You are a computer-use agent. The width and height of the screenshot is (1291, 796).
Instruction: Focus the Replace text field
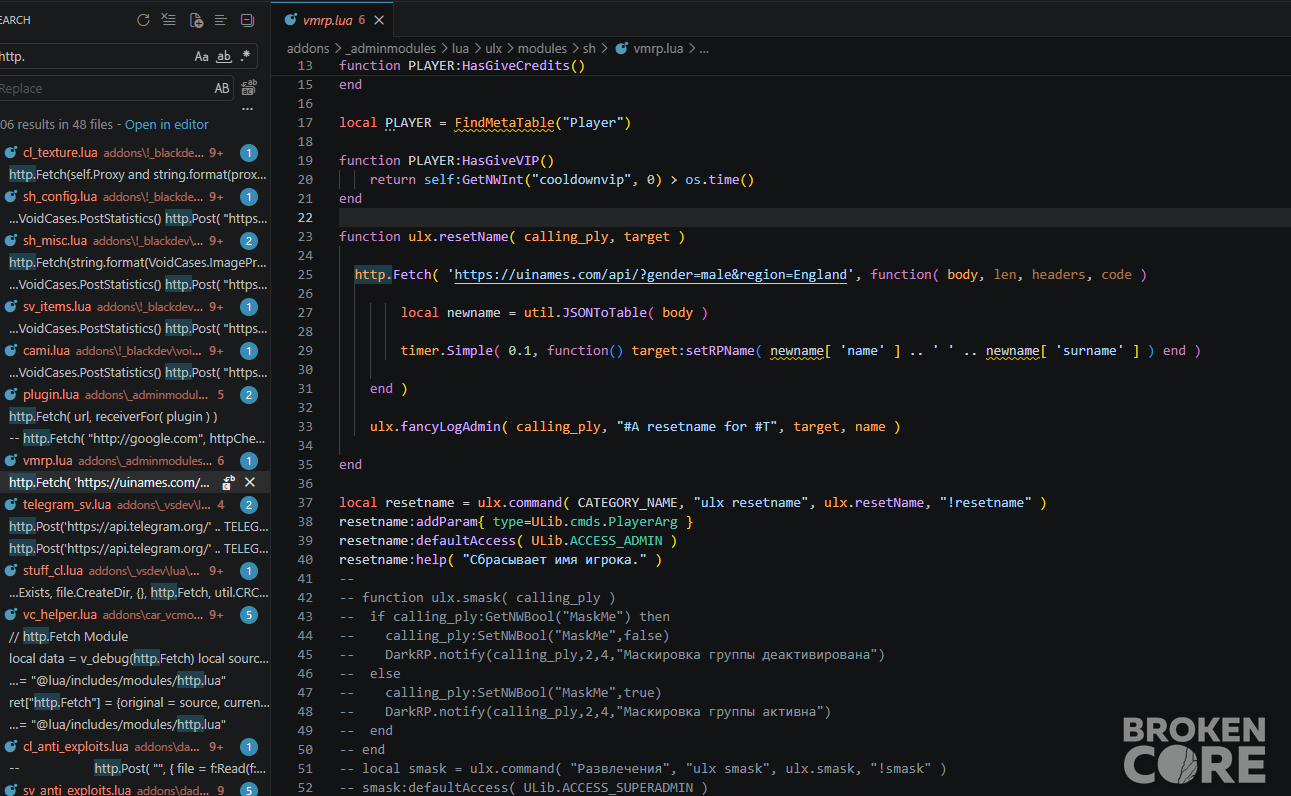[x=105, y=88]
